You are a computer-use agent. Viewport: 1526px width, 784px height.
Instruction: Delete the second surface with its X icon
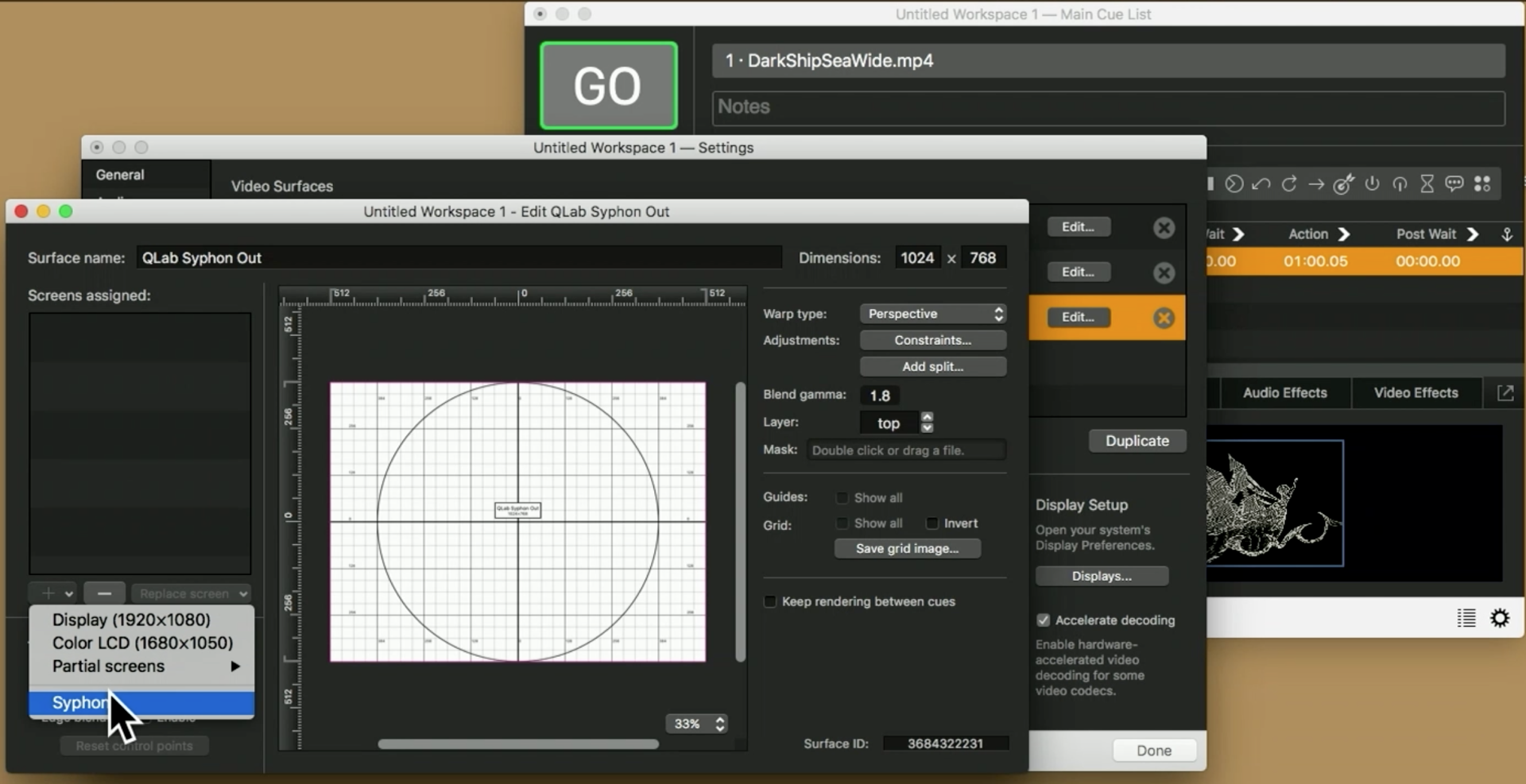click(1164, 273)
